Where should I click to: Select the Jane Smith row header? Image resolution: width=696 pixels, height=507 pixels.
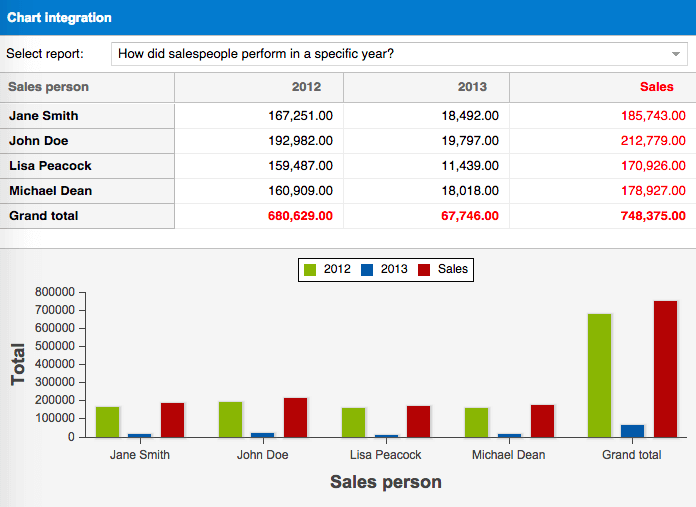[87, 116]
